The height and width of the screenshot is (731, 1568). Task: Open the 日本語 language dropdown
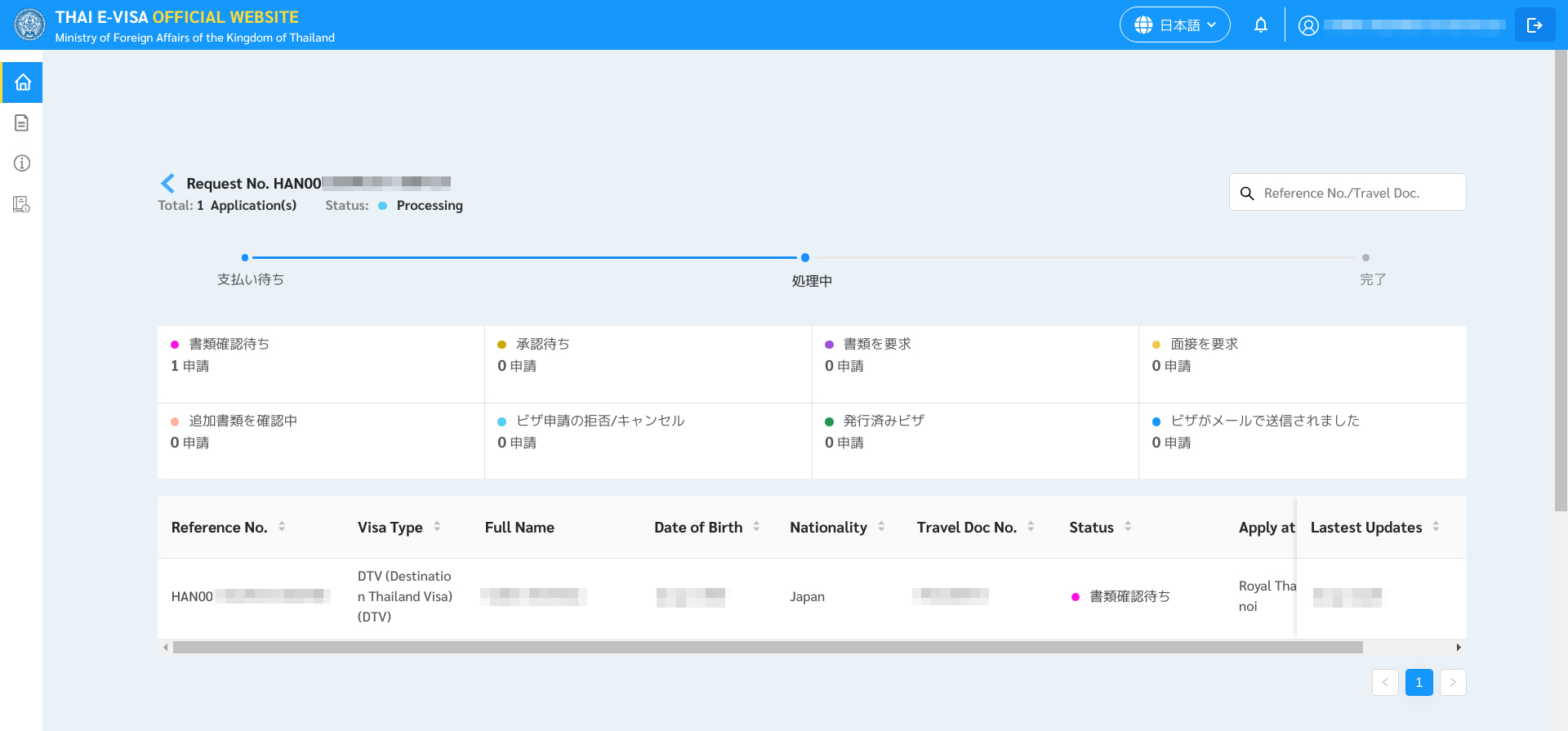click(1174, 25)
